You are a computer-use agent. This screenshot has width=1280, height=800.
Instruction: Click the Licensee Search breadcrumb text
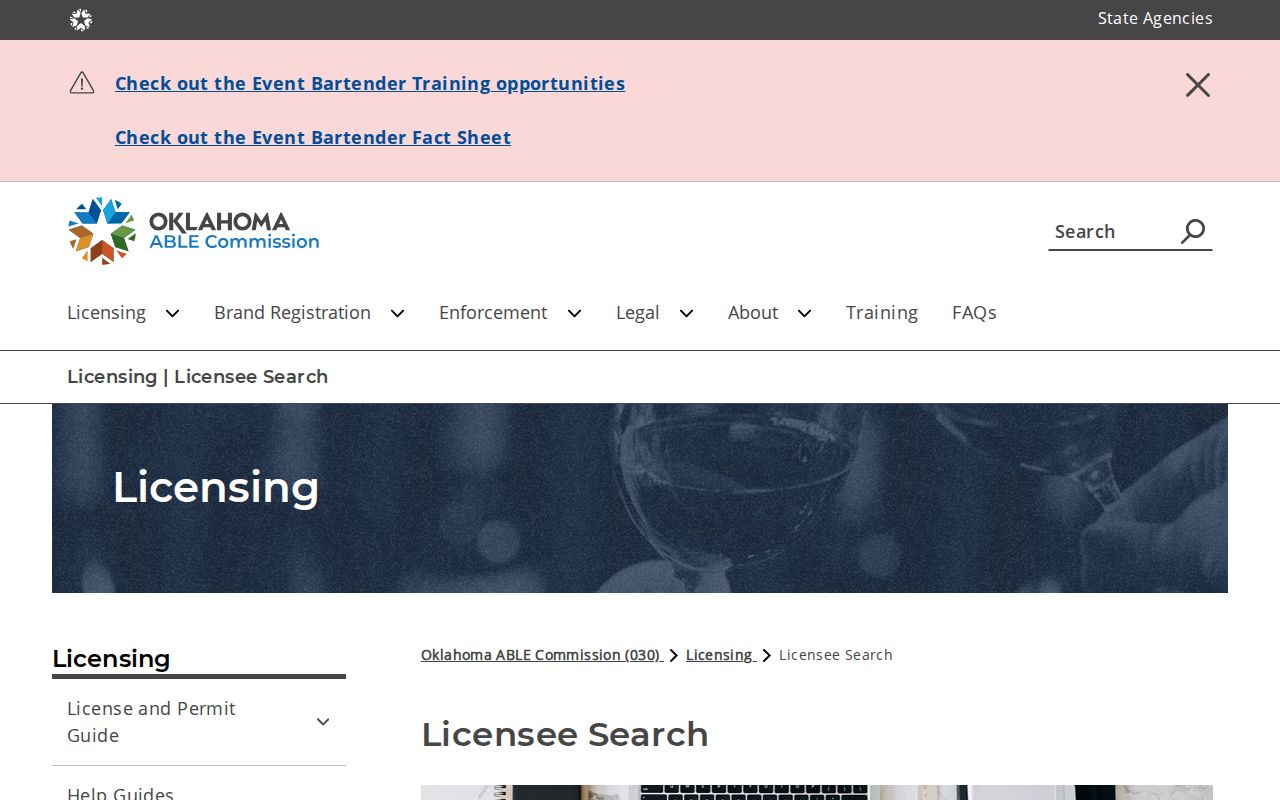point(836,655)
